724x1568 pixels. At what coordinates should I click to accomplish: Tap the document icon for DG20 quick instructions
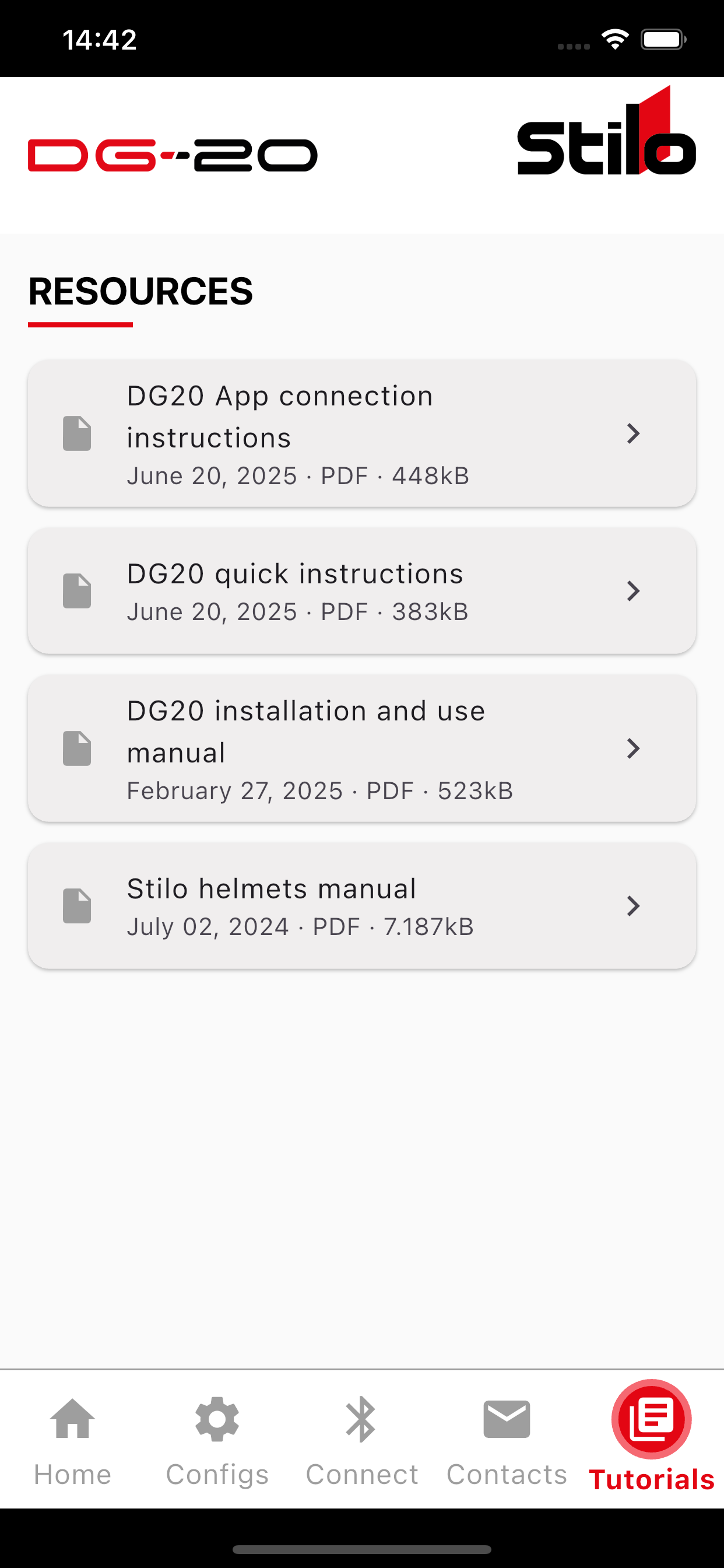(78, 590)
